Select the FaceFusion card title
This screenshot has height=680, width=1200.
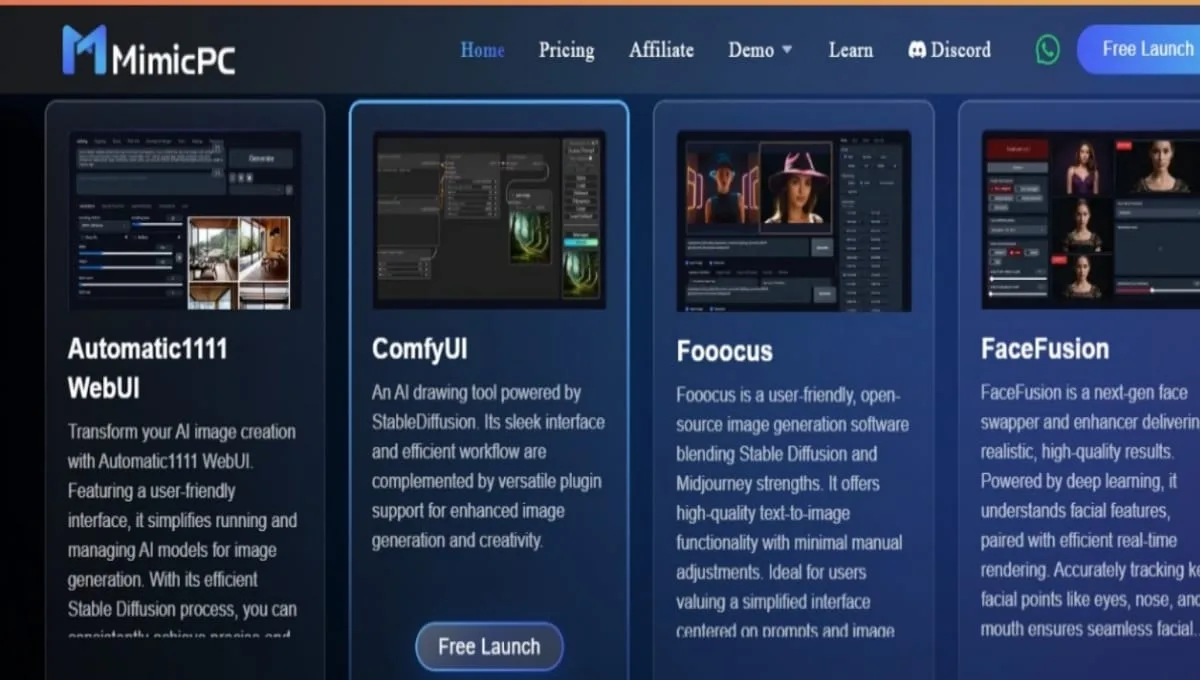pyautogui.click(x=1045, y=349)
